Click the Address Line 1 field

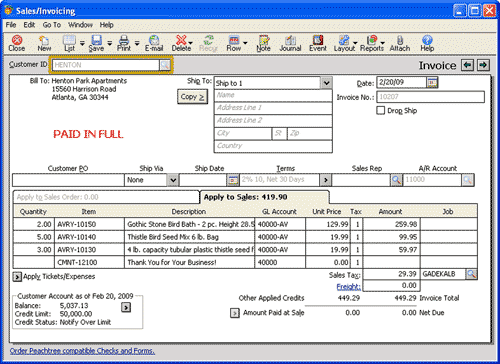click(273, 108)
